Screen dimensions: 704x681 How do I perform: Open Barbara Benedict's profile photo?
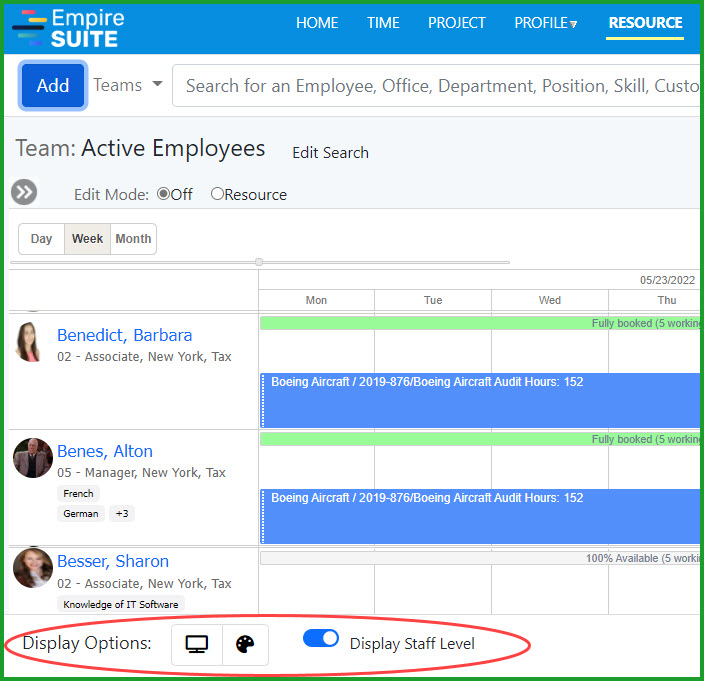(x=28, y=342)
